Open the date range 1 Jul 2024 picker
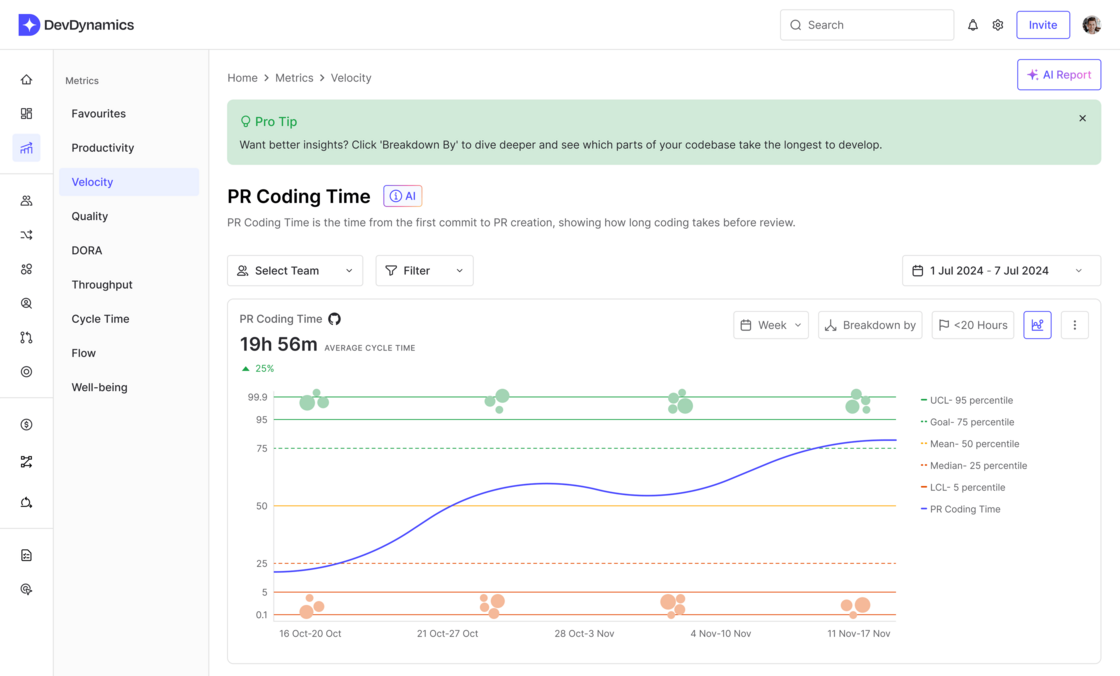 tap(1001, 271)
